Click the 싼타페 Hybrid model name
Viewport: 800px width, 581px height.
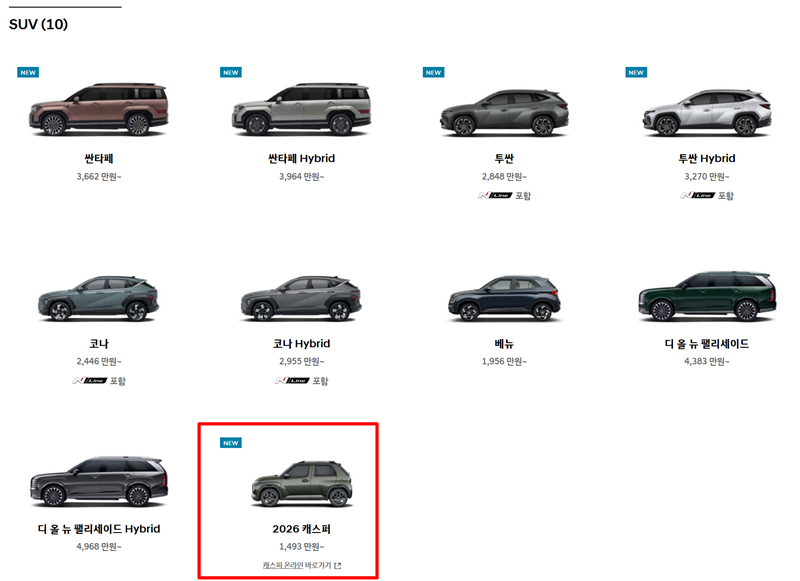tap(302, 158)
